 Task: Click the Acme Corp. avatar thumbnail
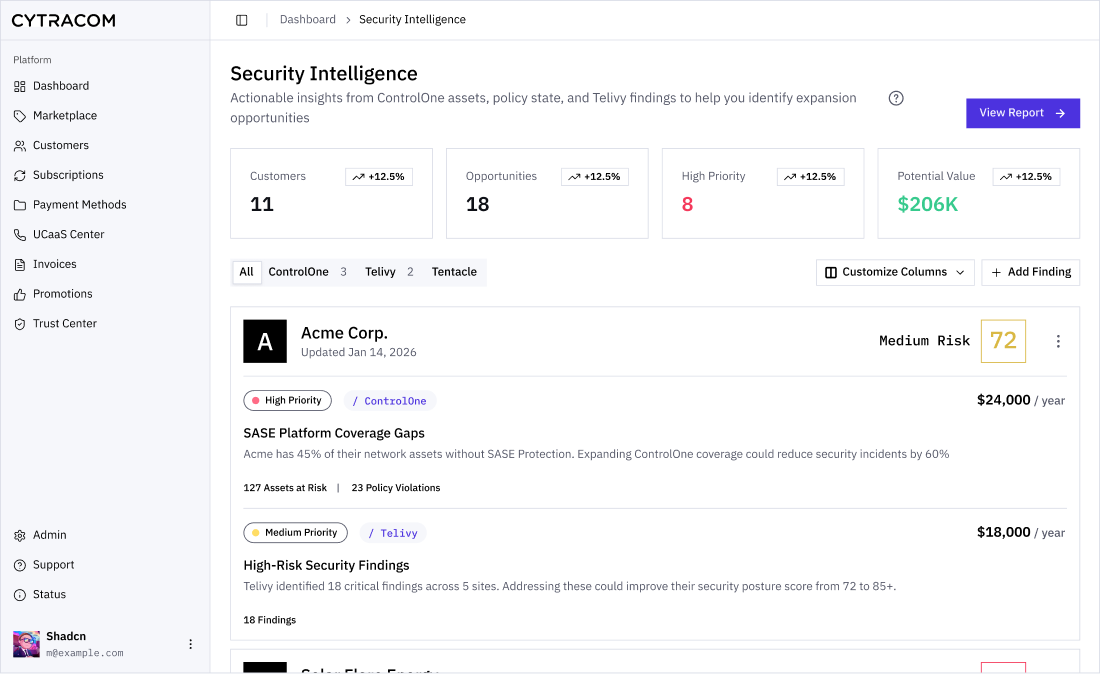click(265, 342)
